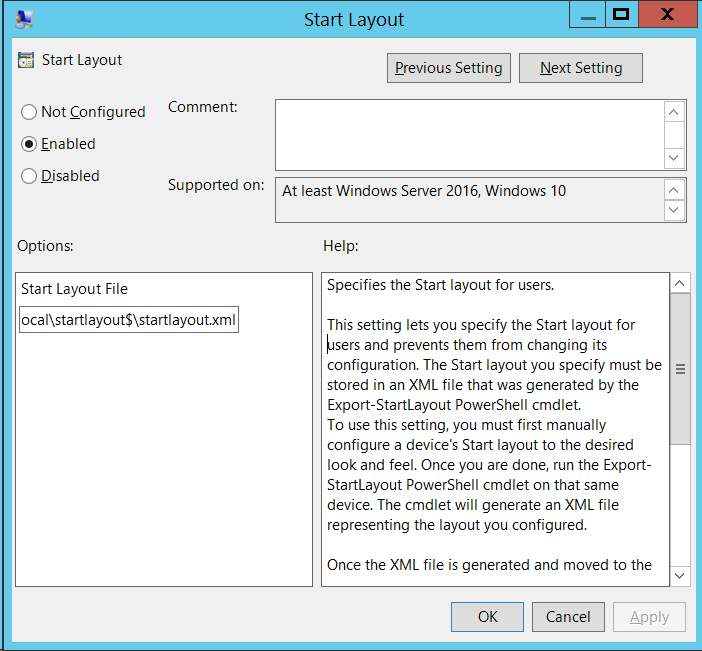The image size is (702, 651).
Task: Click the Help panel scroll down arrow
Action: point(680,575)
